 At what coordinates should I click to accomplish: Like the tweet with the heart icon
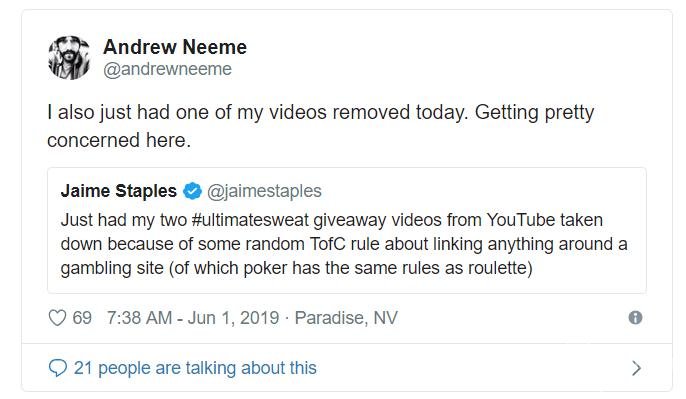[57, 318]
